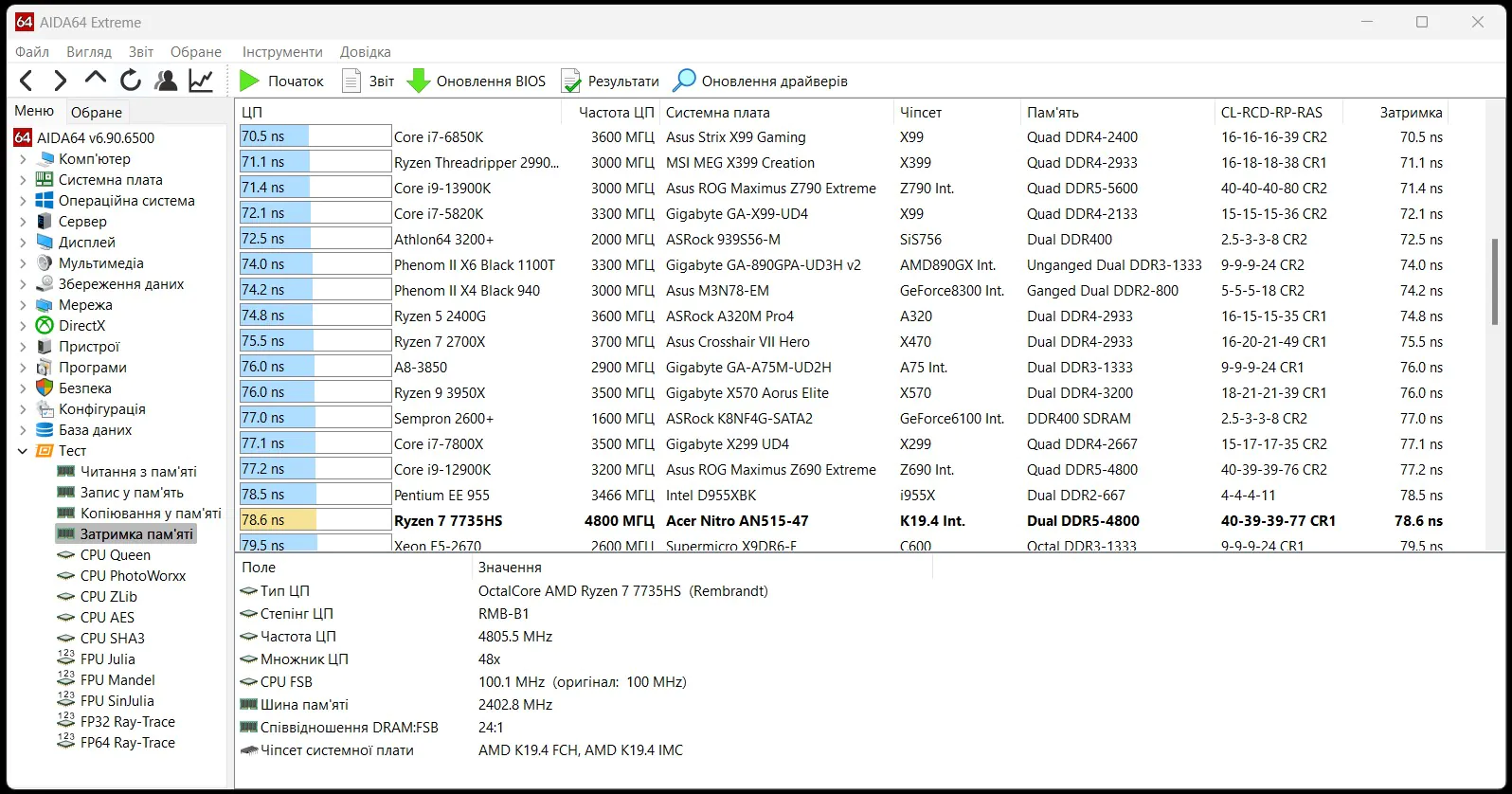Open the Звіт menu in menu bar
The height and width of the screenshot is (794, 1512).
141,52
